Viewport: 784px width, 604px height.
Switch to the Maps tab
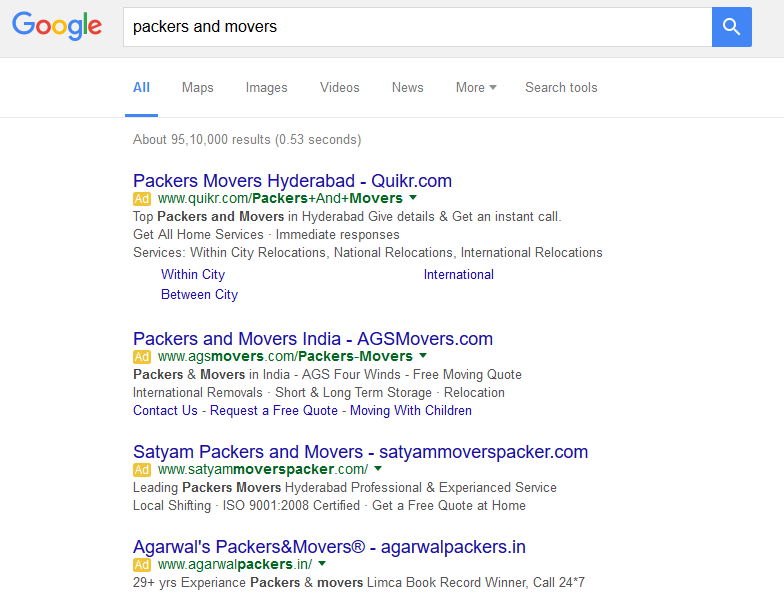pos(198,88)
